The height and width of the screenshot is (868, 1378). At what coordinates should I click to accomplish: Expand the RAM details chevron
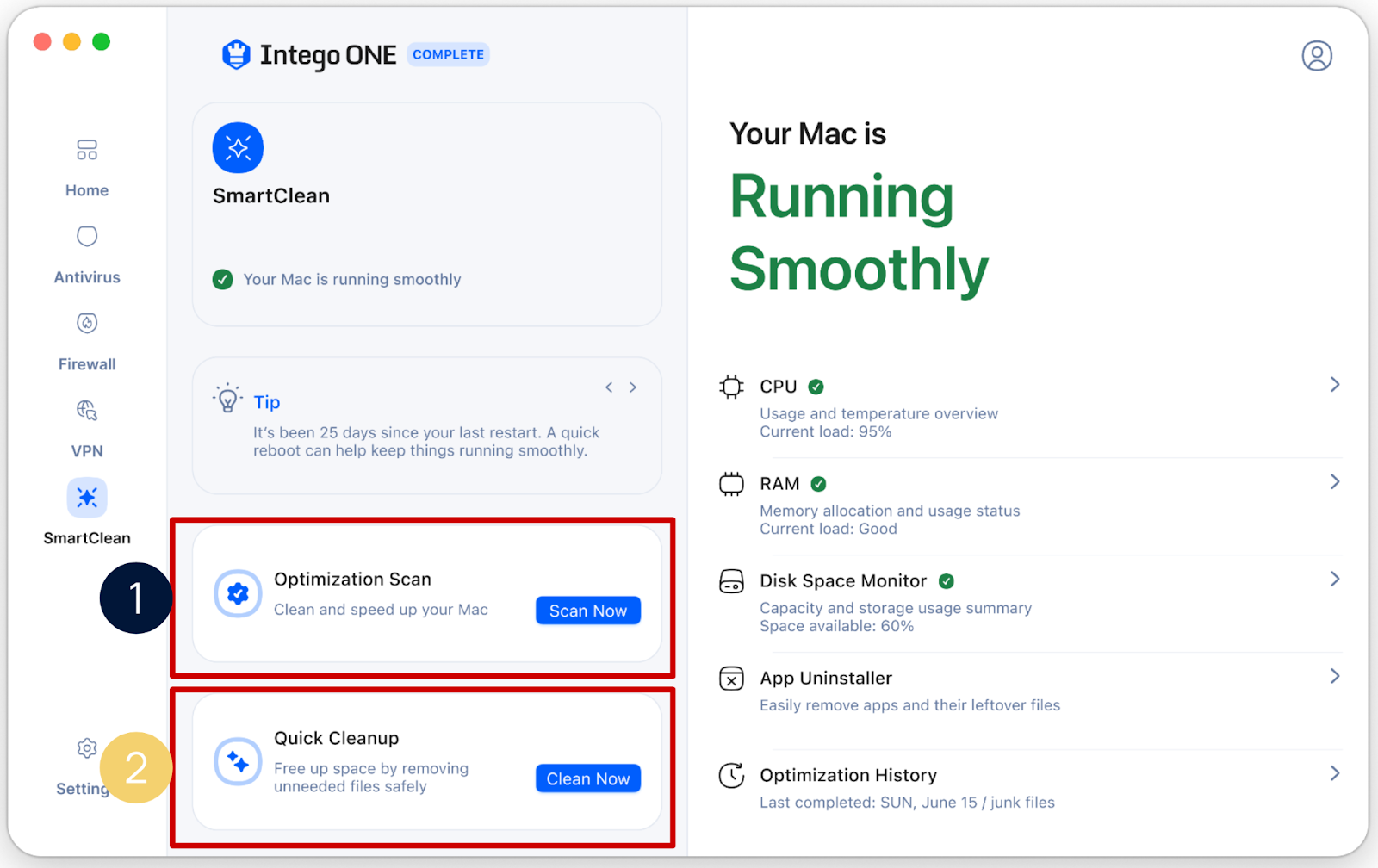1335,482
